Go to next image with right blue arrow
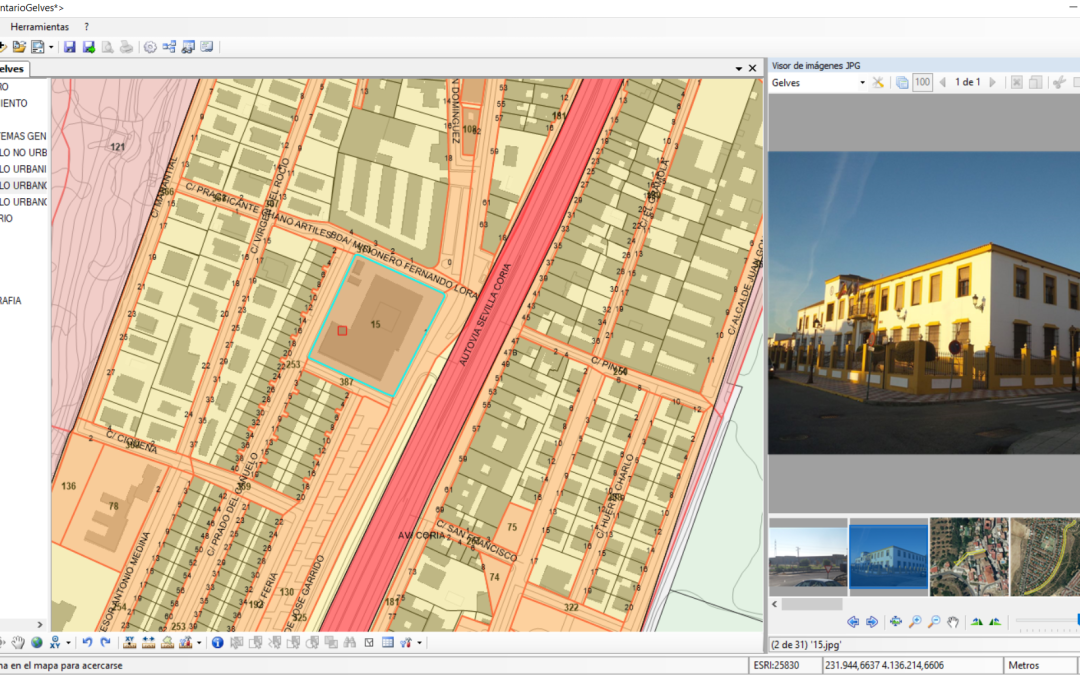Viewport: 1080px width, 675px height. click(872, 621)
